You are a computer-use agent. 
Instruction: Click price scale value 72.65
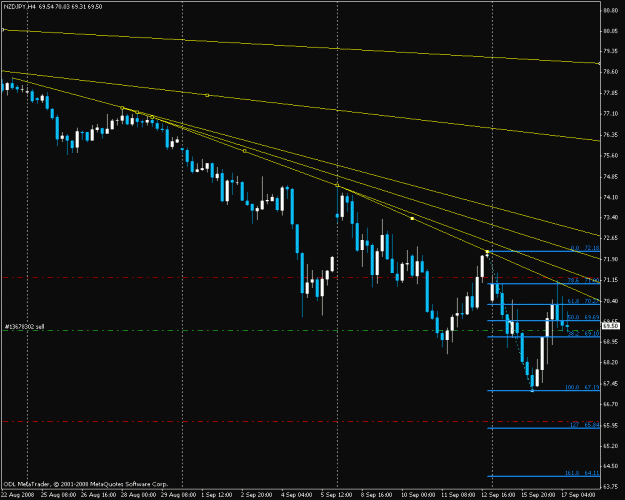[611, 238]
